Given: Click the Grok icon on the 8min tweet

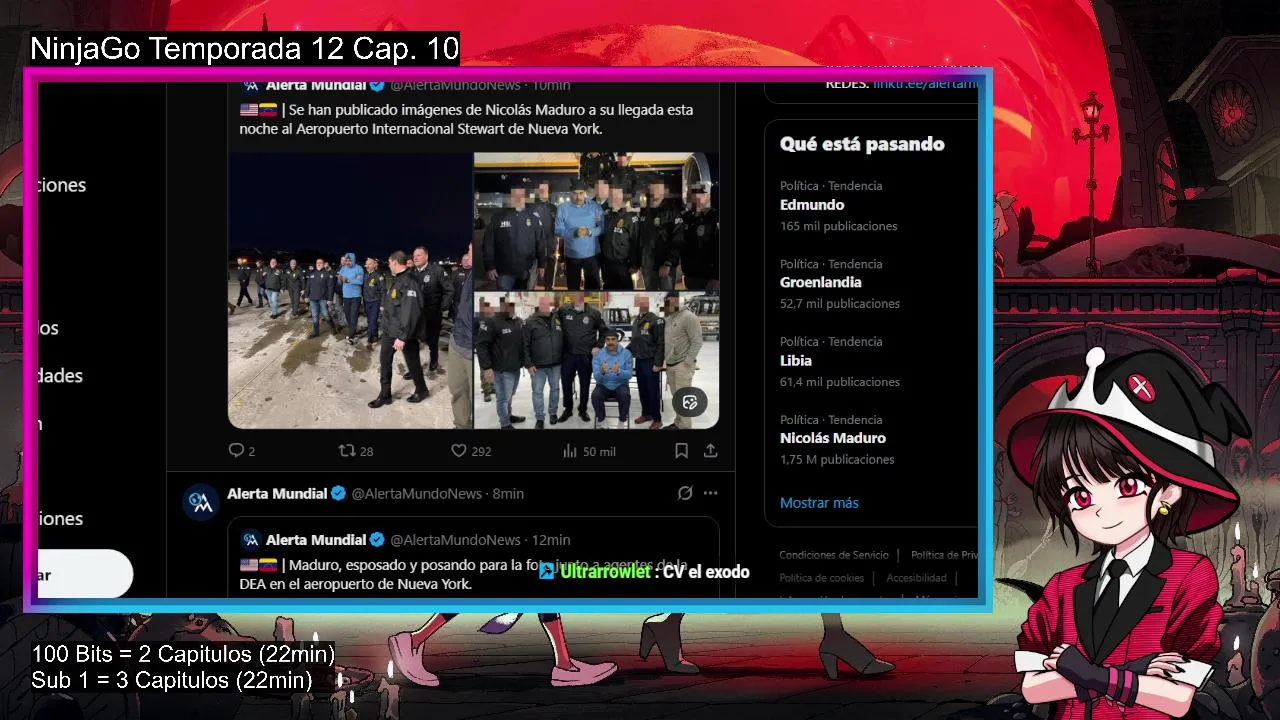Looking at the screenshot, I should coord(685,493).
